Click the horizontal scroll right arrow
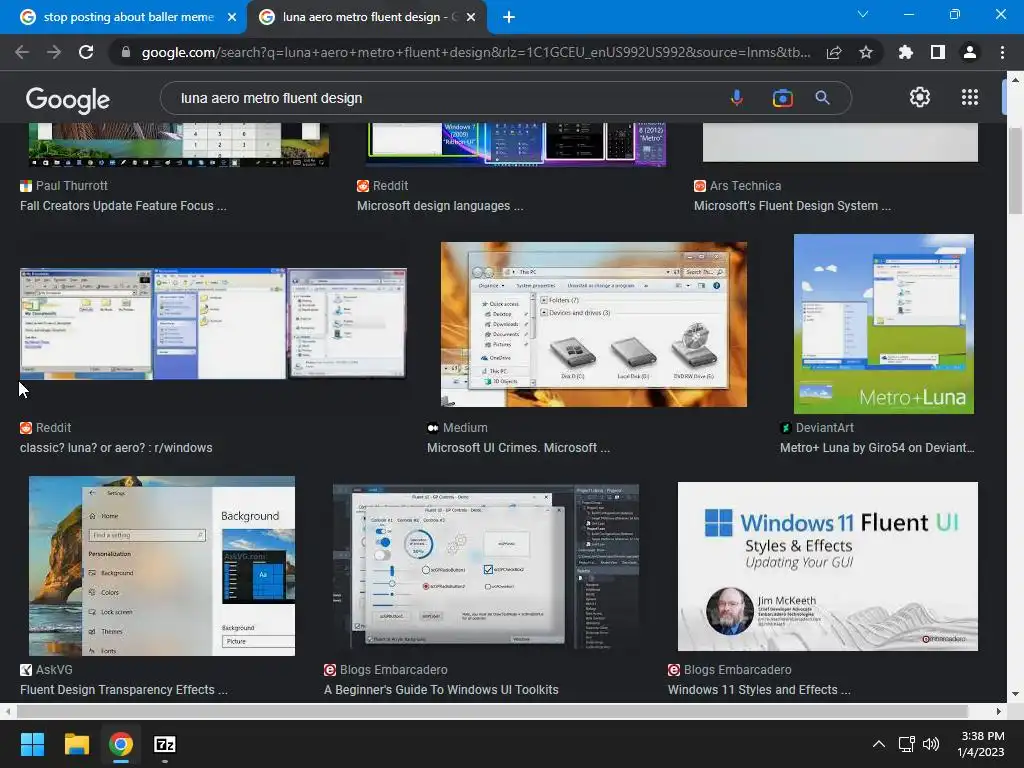1024x768 pixels. point(999,711)
